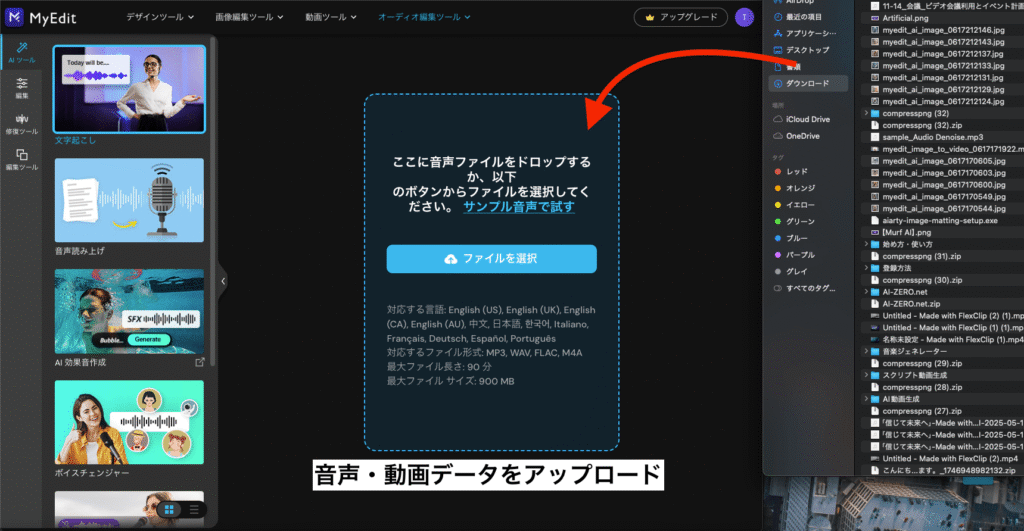Image resolution: width=1024 pixels, height=531 pixels.
Task: Expand the compresspng (32) folder in Finder
Action: tap(866, 114)
